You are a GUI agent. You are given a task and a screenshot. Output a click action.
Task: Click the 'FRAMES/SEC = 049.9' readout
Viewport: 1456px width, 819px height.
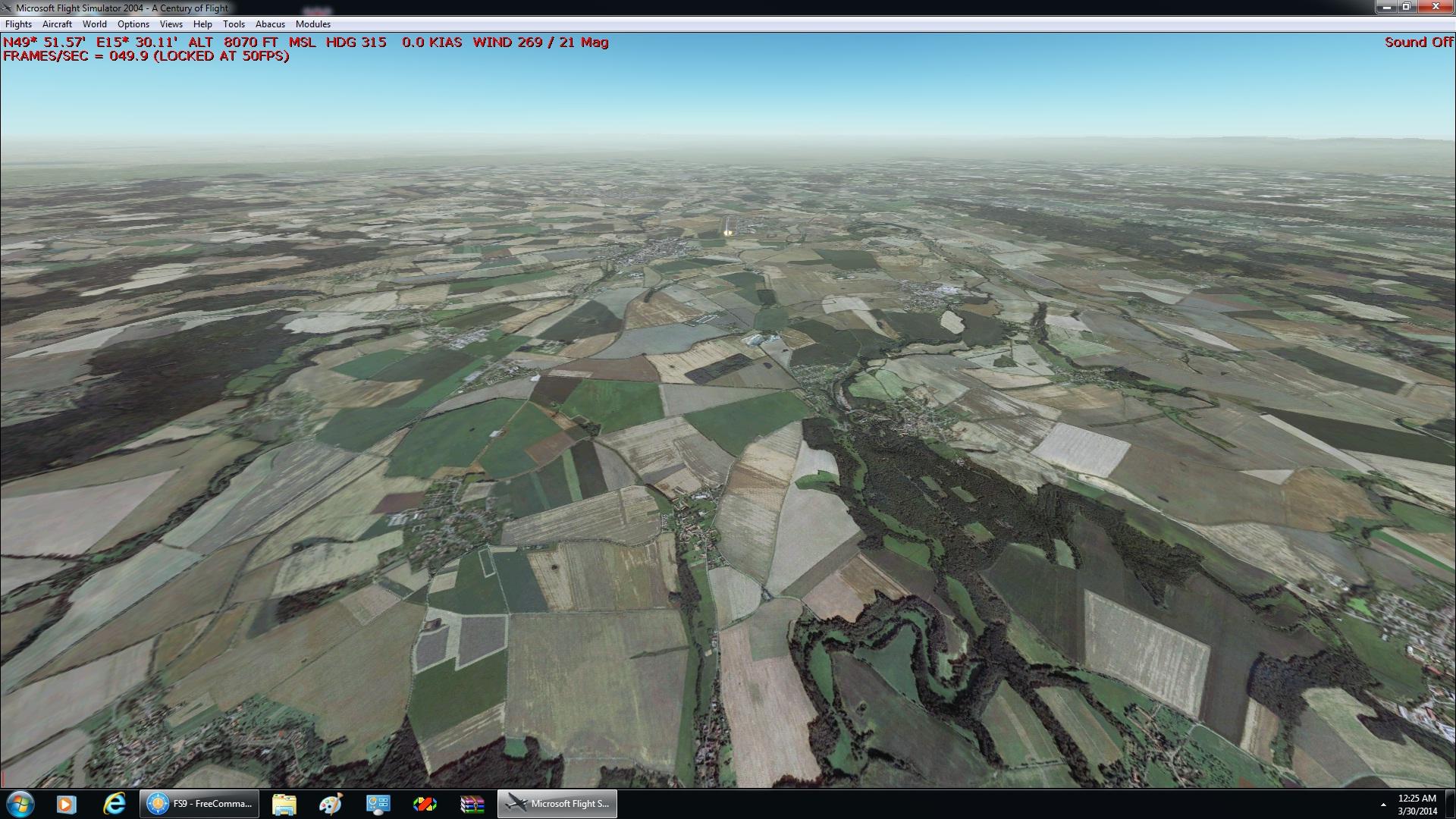pos(76,56)
